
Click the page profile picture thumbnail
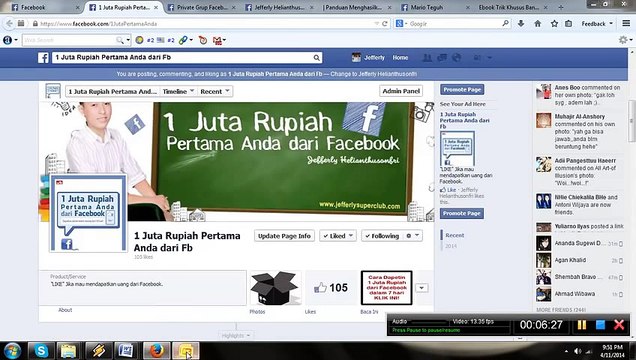[88, 213]
